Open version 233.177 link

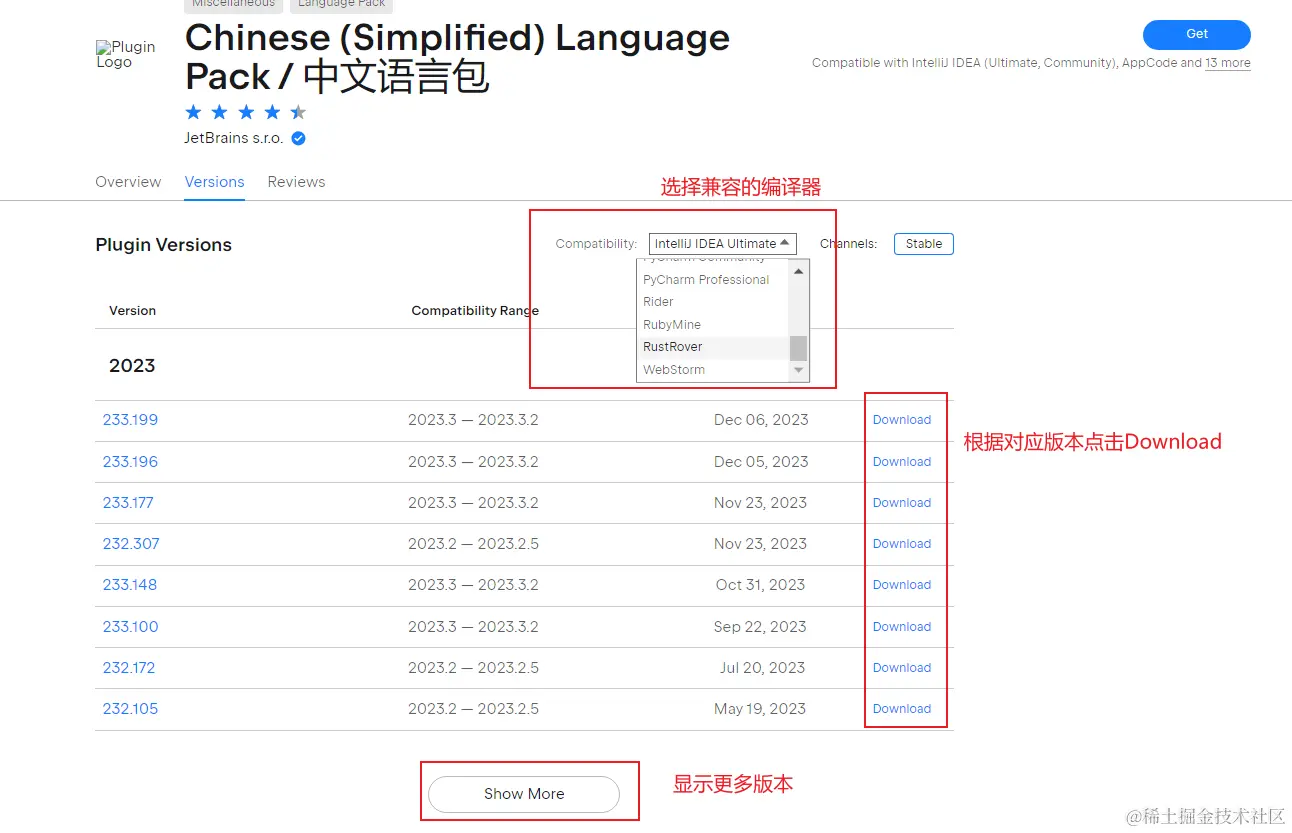pyautogui.click(x=128, y=503)
